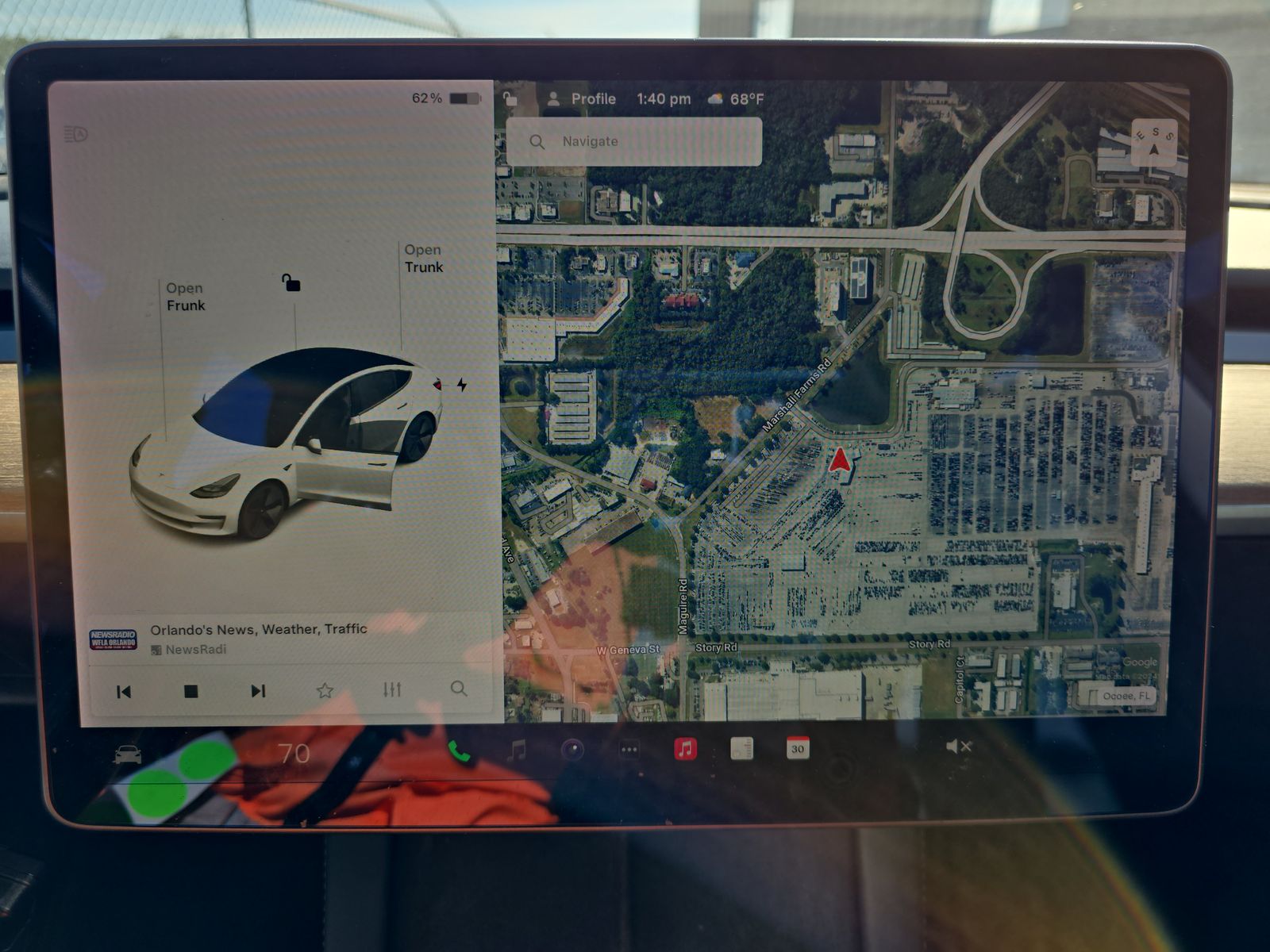Open the gray music note media app
The height and width of the screenshot is (952, 1270).
(x=516, y=750)
